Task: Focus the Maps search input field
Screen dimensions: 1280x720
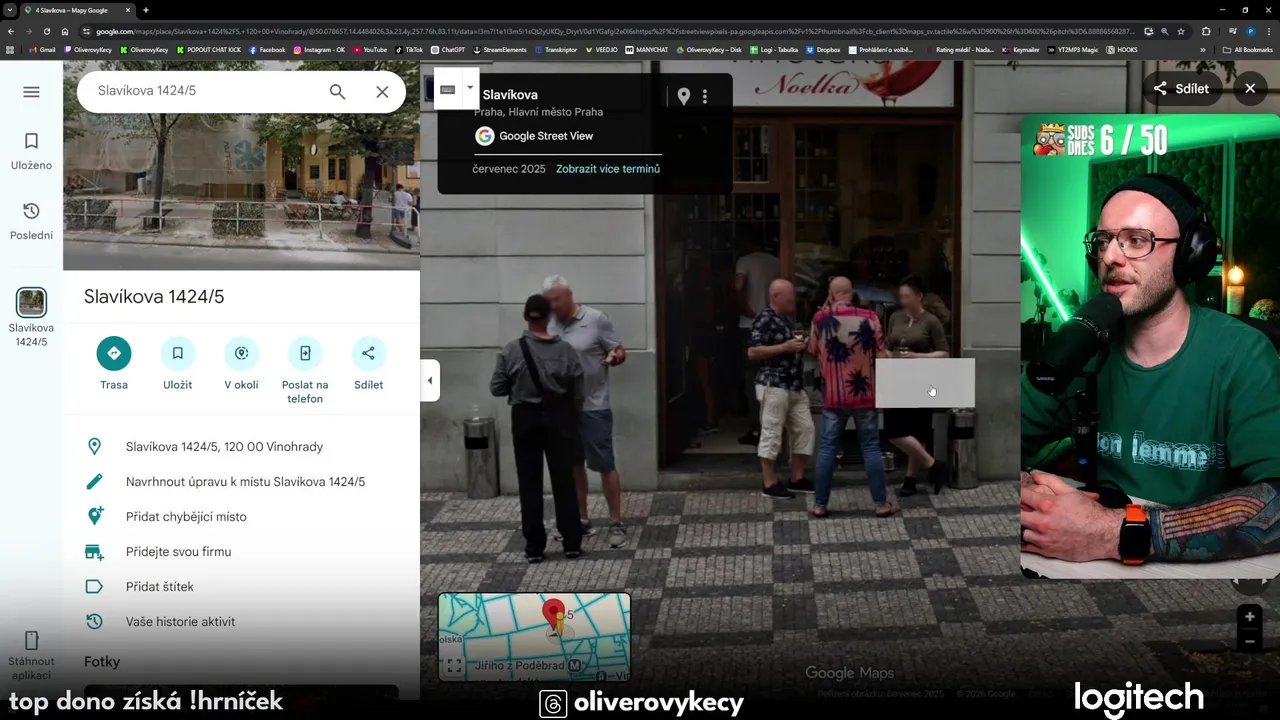Action: pyautogui.click(x=205, y=91)
